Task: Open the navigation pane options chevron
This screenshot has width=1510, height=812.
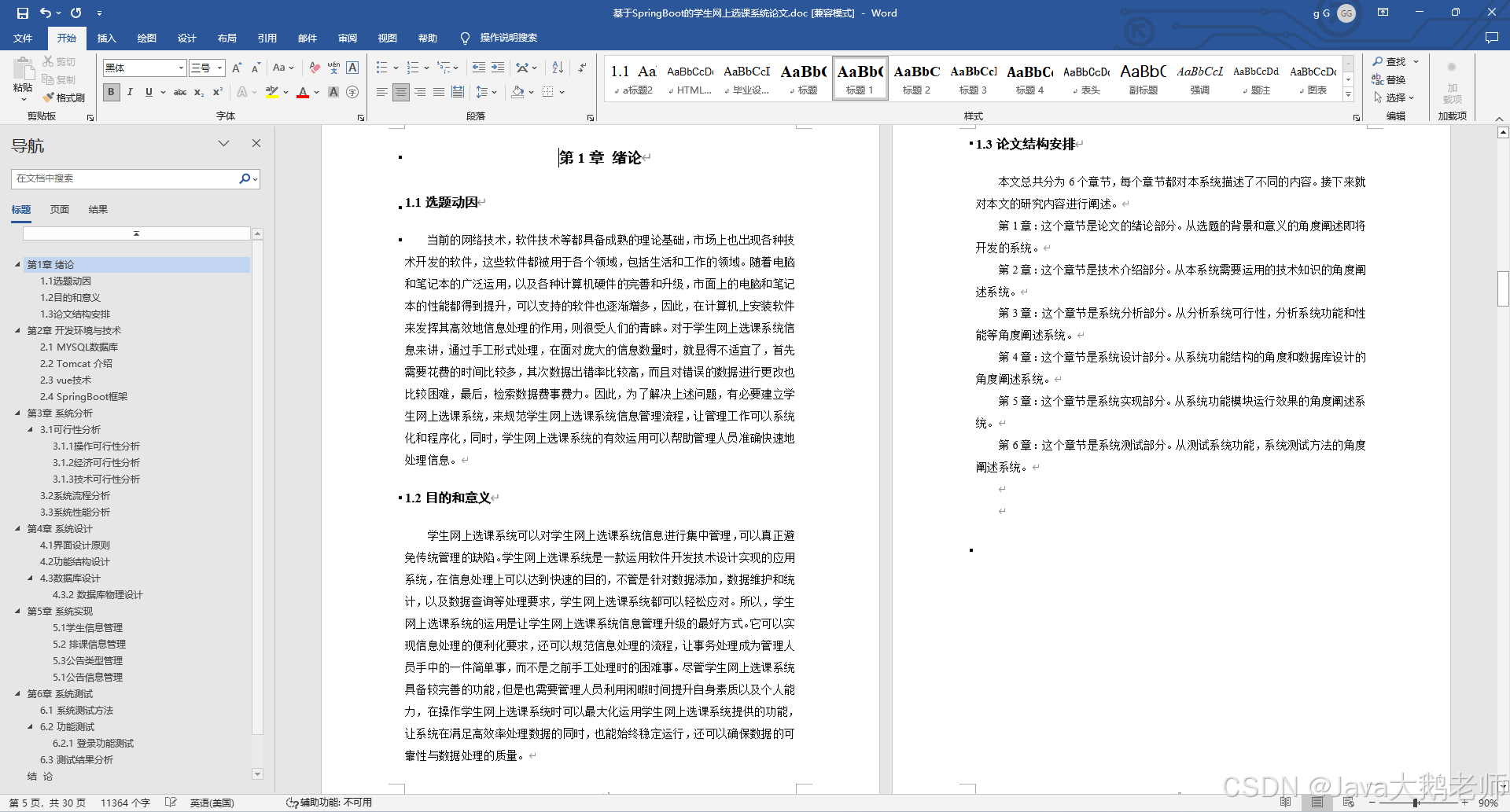Action: (223, 143)
